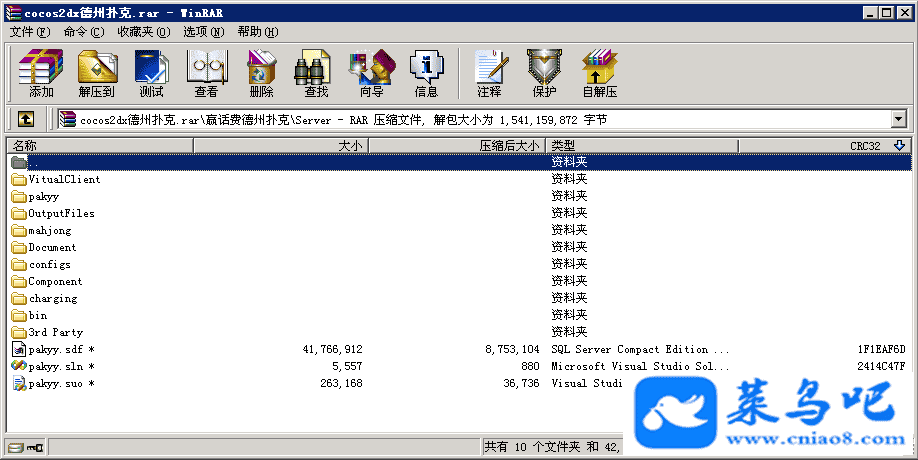The height and width of the screenshot is (460, 918).
Task: Select the pakyy.sdf file icon
Action: point(19,349)
